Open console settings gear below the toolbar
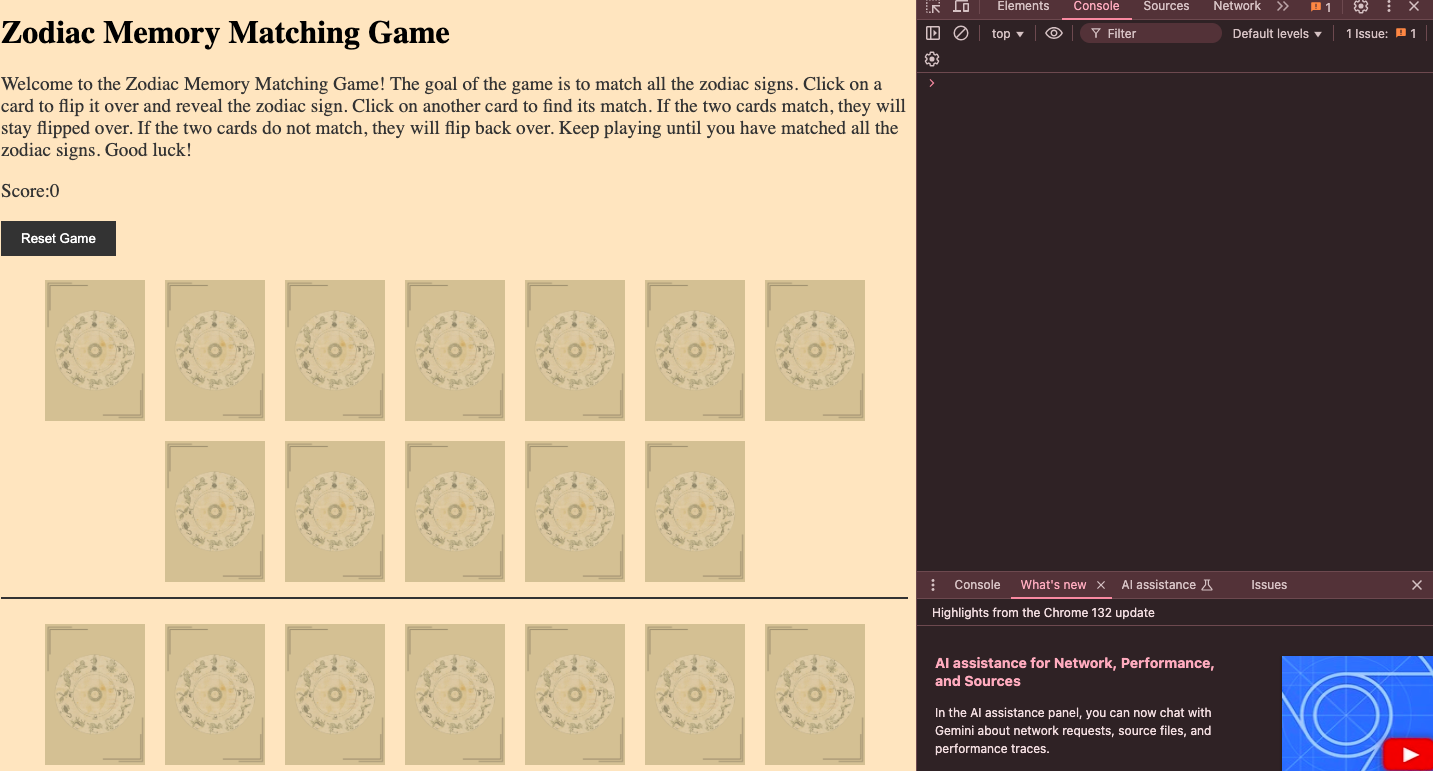 point(932,59)
